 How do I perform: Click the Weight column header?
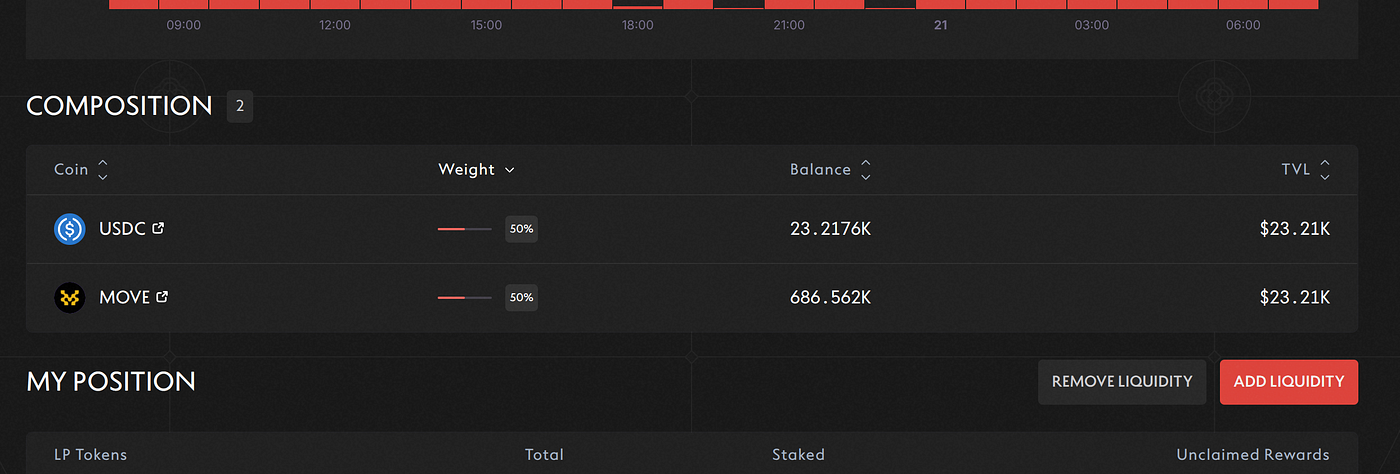tap(467, 170)
